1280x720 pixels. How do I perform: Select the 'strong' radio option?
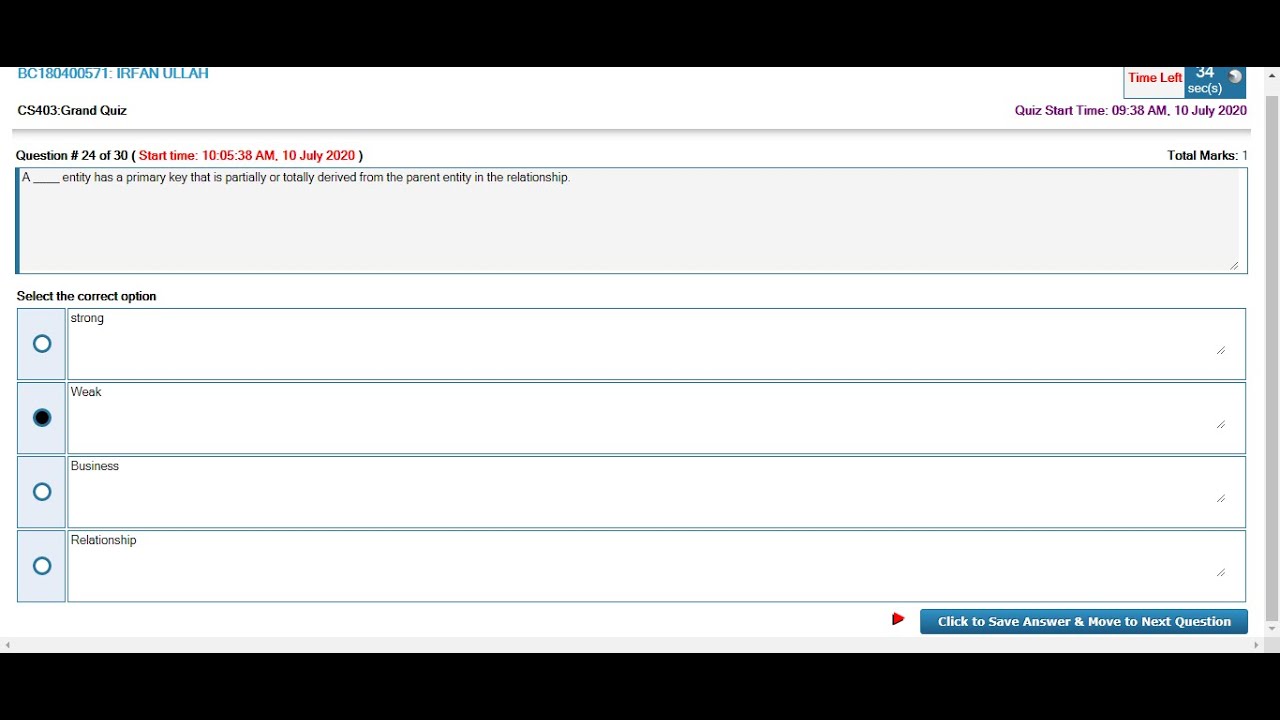[42, 344]
